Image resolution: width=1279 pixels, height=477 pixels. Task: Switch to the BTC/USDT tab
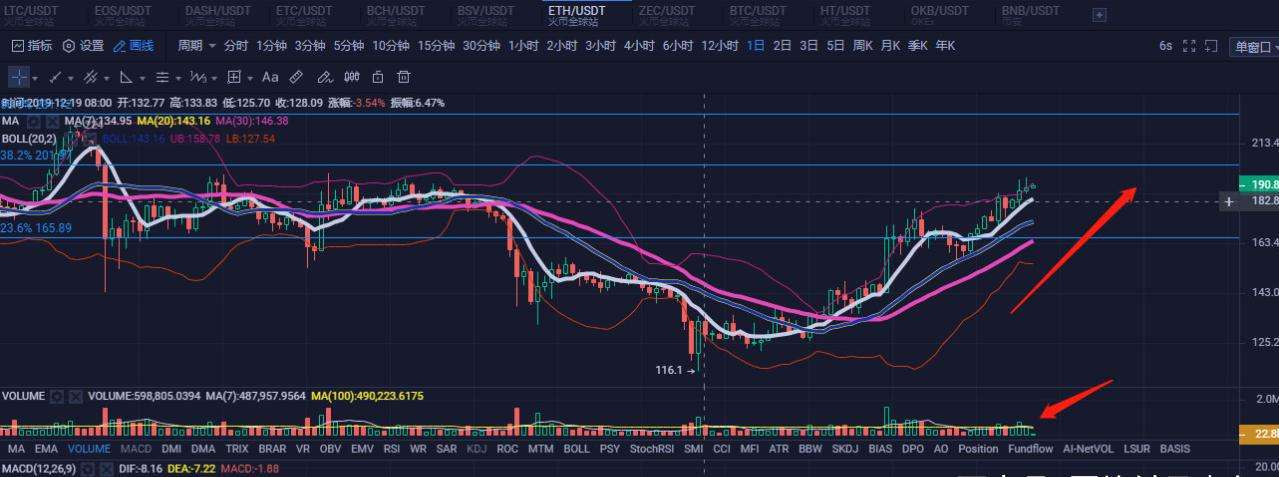click(x=759, y=14)
